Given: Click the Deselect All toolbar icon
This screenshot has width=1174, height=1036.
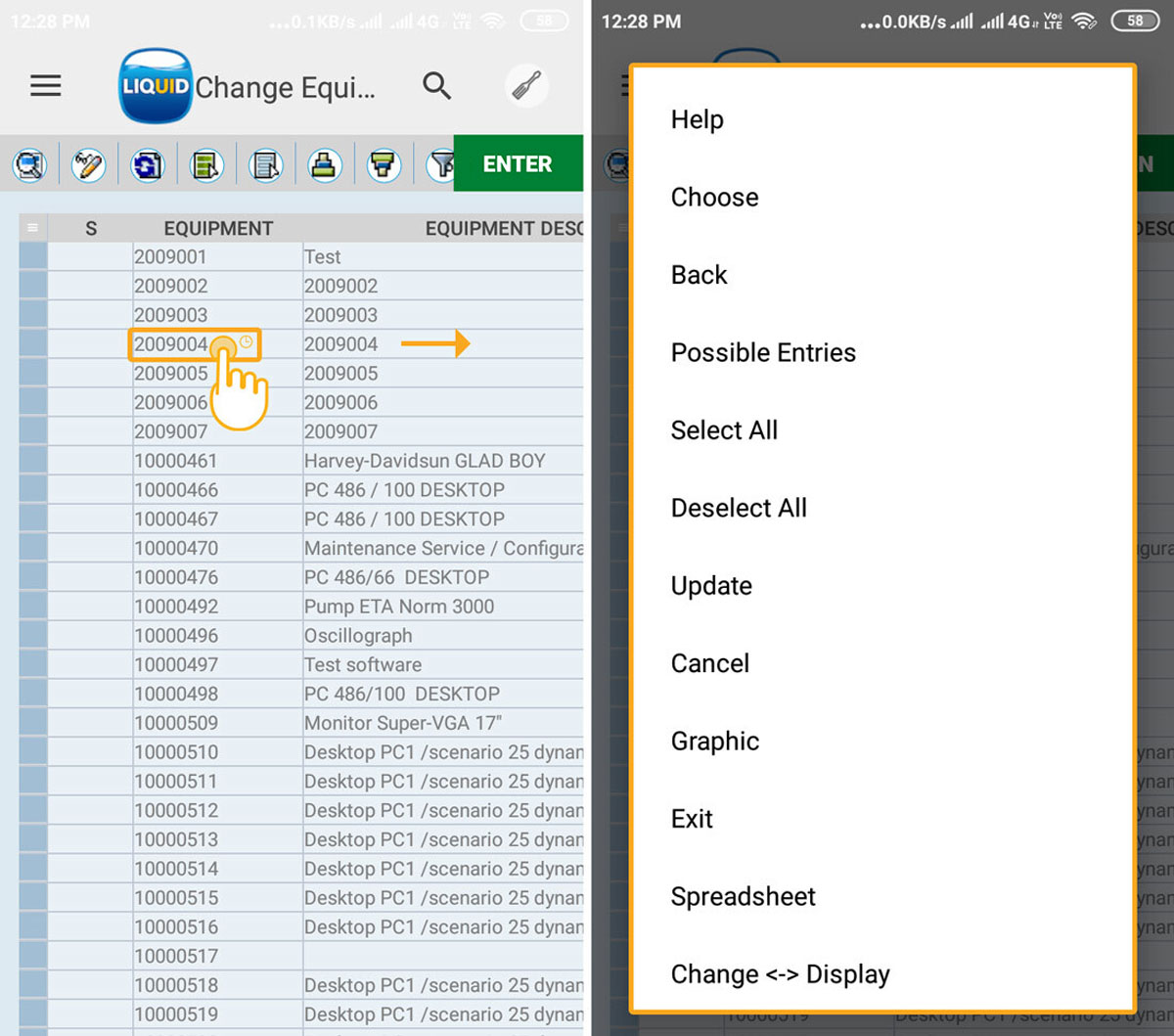Looking at the screenshot, I should click(x=265, y=164).
